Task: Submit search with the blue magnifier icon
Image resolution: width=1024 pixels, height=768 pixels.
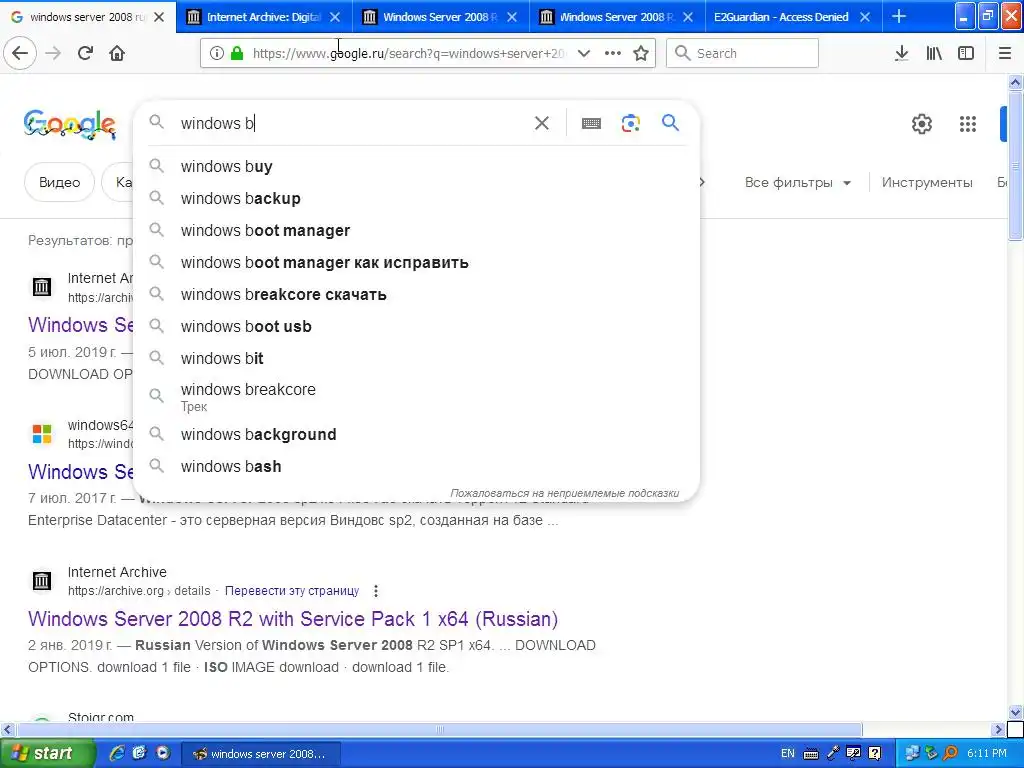Action: (x=670, y=122)
